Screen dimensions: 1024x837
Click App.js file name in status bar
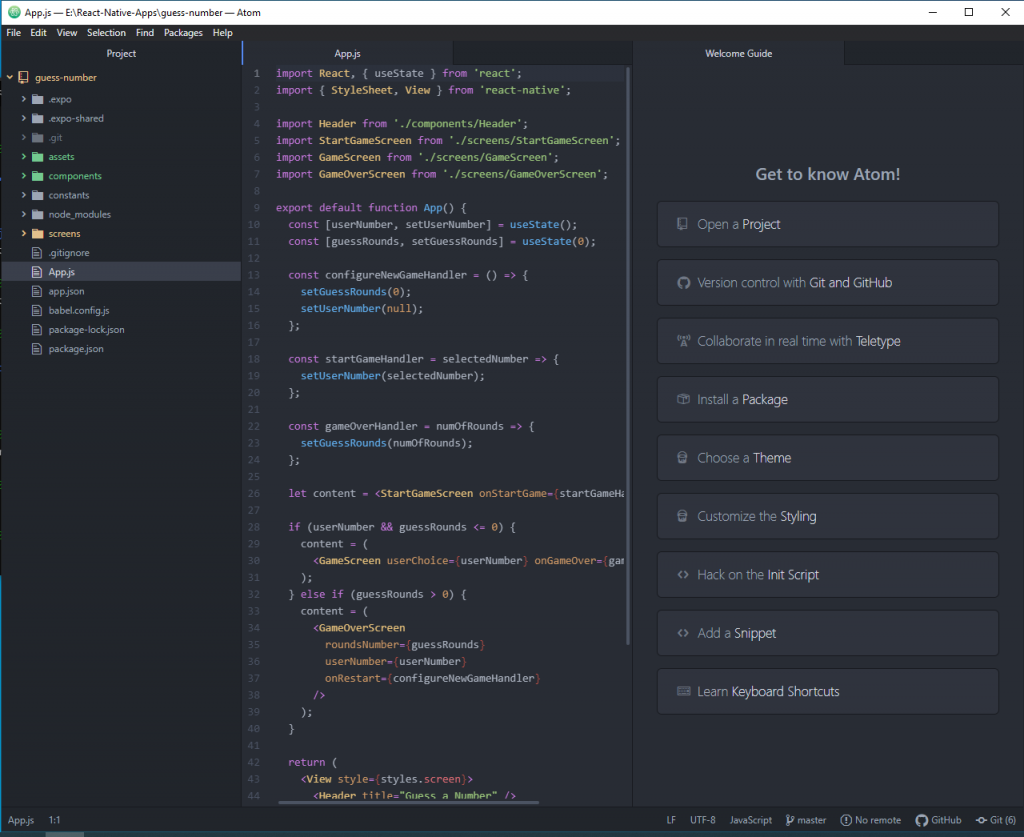tap(21, 820)
